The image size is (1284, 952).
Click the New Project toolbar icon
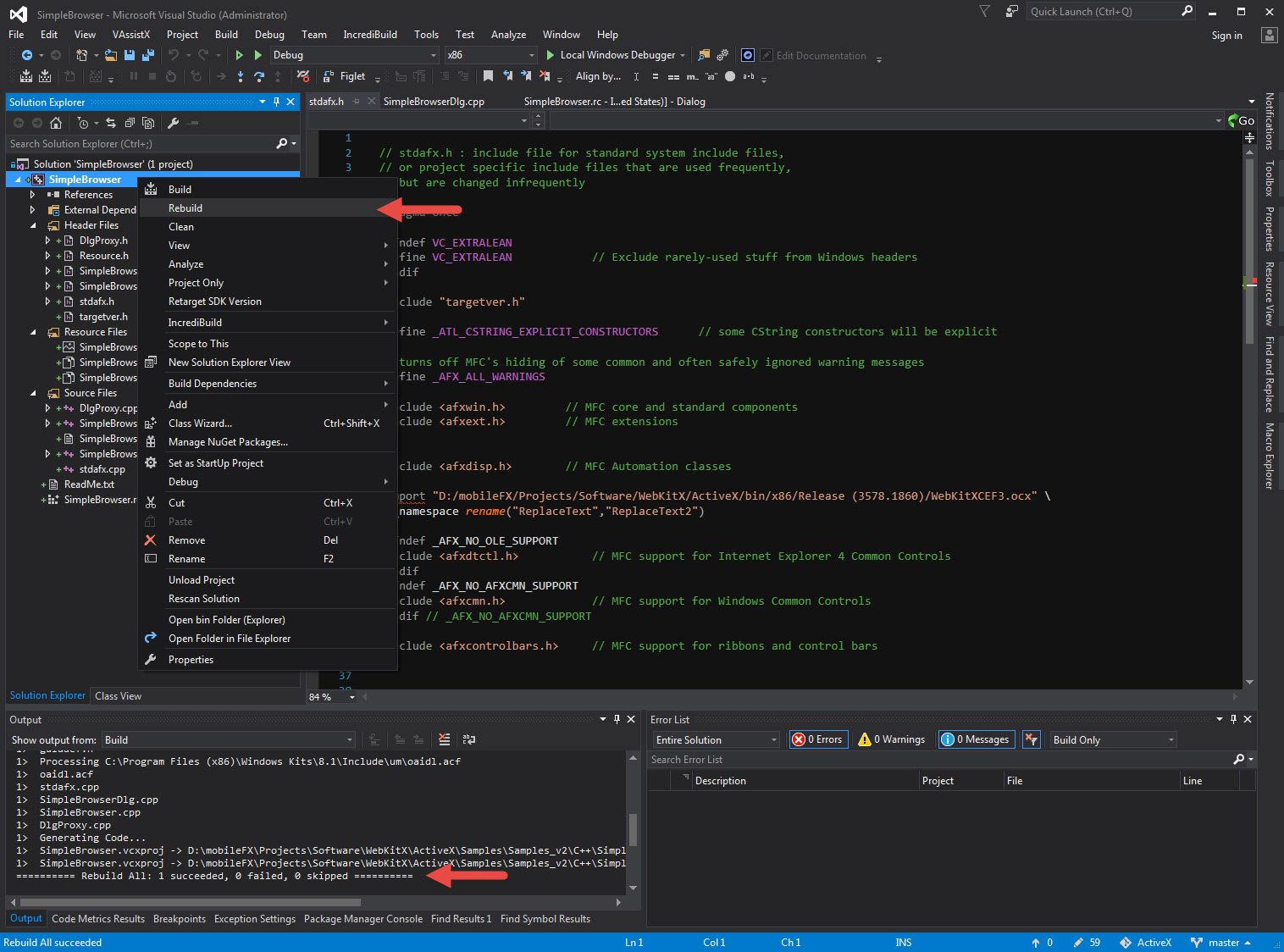point(81,55)
